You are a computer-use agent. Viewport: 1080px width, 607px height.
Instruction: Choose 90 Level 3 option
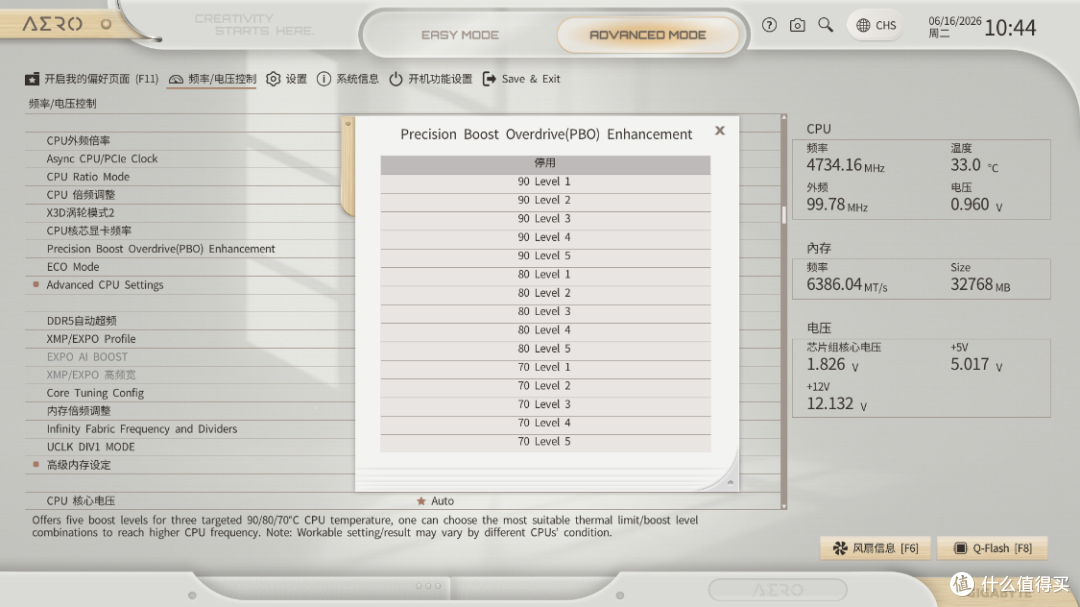pos(545,219)
